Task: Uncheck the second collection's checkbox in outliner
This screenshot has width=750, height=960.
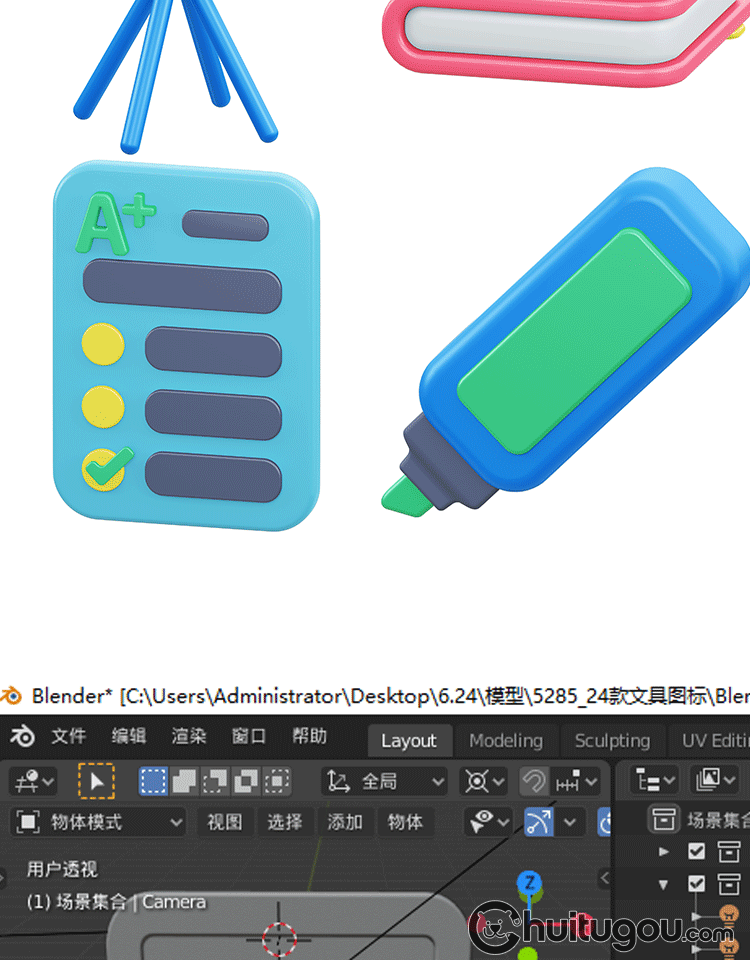Action: [697, 884]
